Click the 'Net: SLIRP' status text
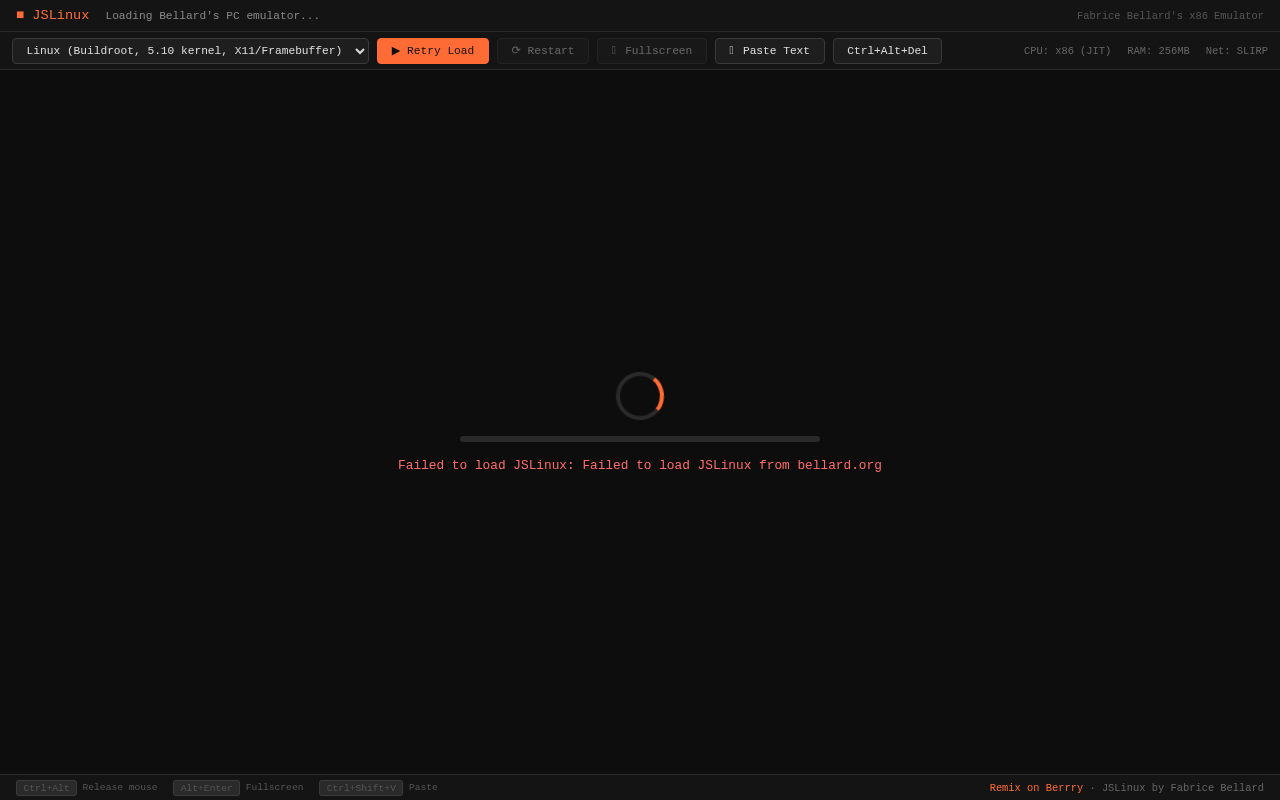 coord(1237,51)
